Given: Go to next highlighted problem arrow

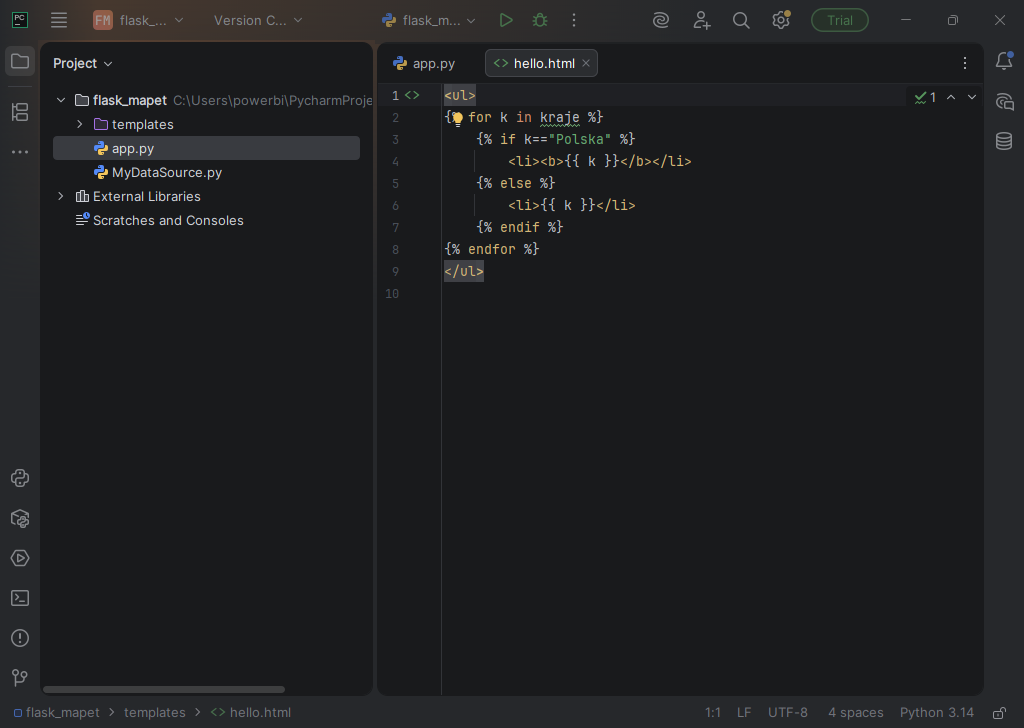Looking at the screenshot, I should [x=972, y=97].
